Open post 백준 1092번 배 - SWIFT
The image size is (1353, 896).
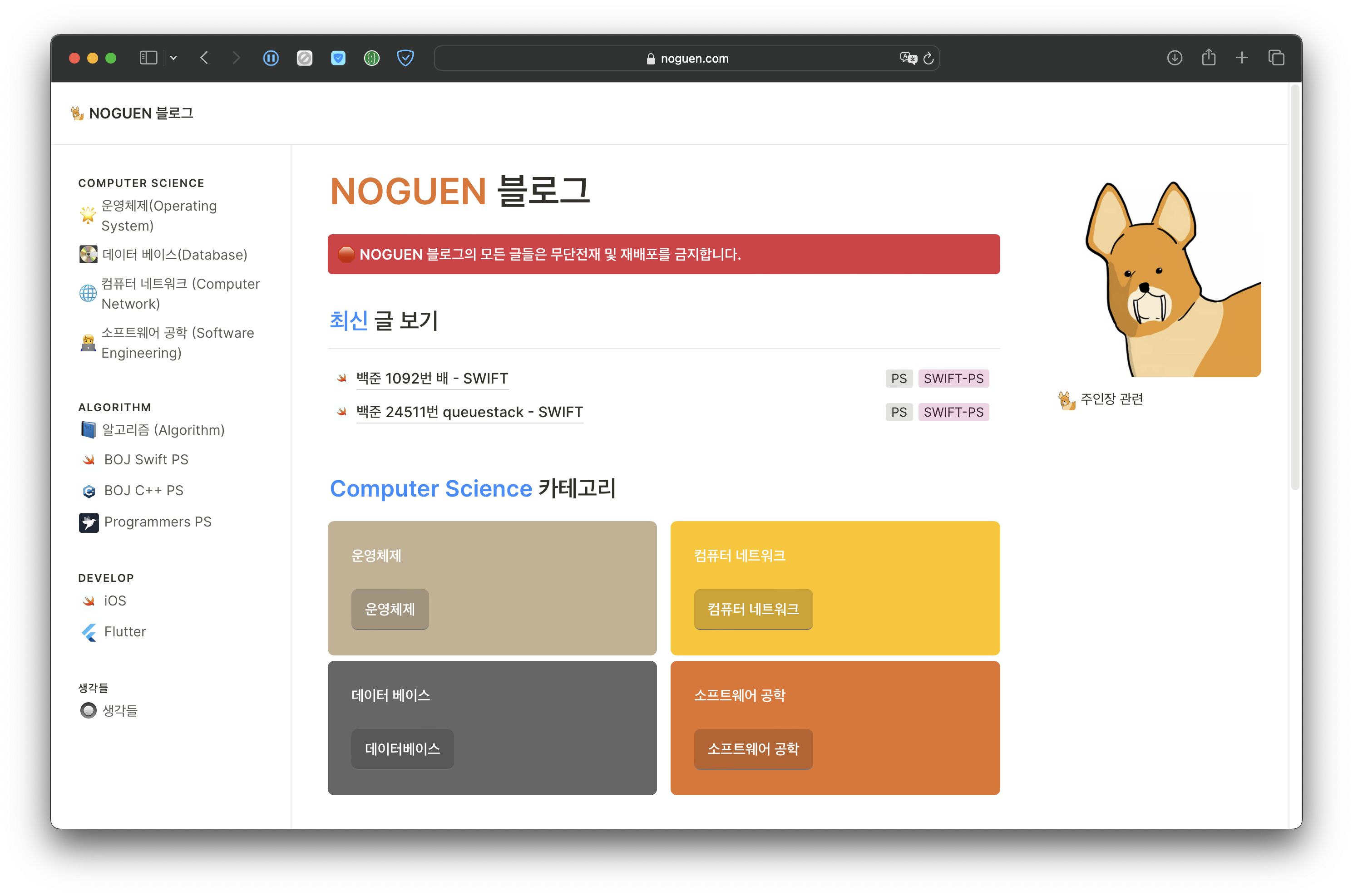point(432,378)
